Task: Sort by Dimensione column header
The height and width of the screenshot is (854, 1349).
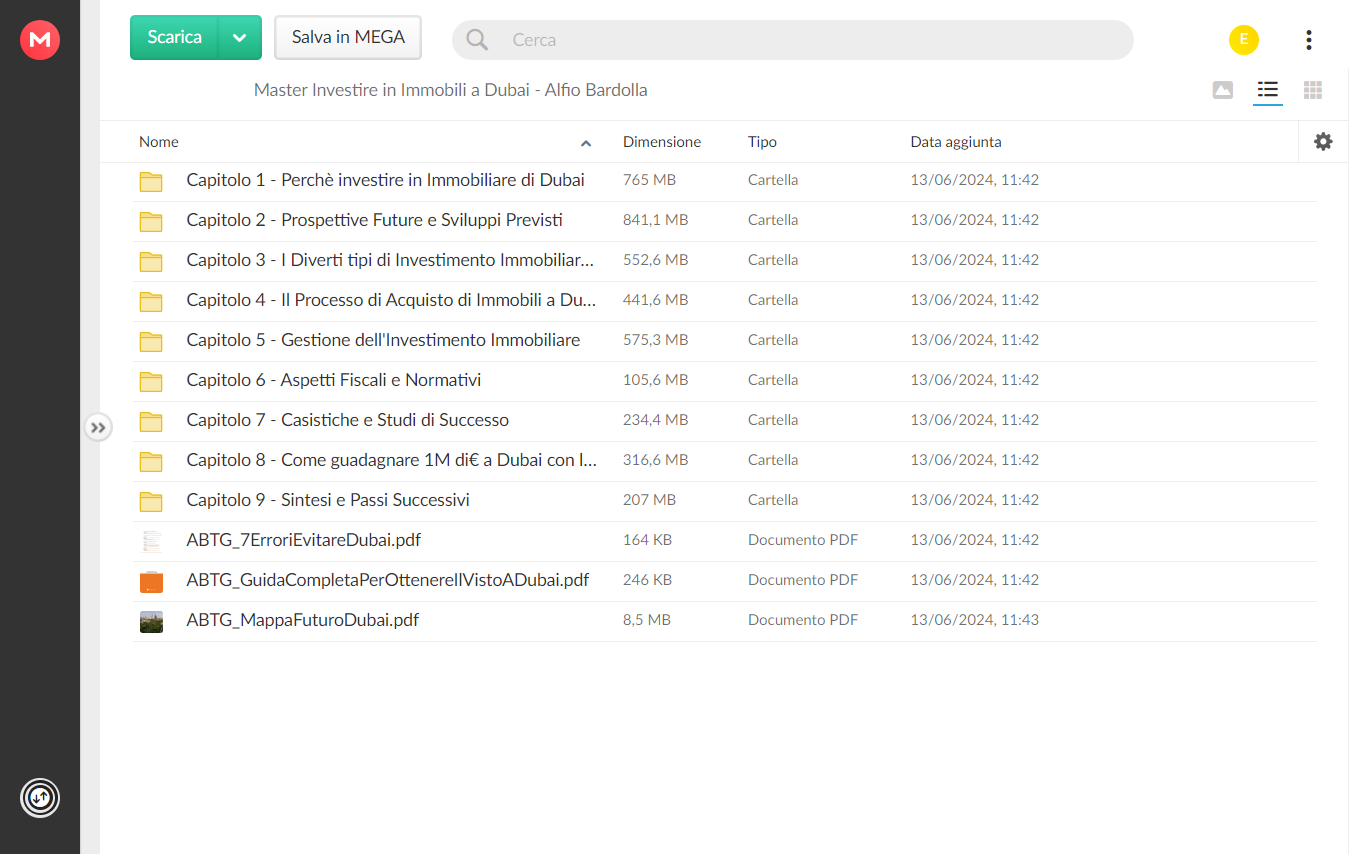Action: click(x=662, y=142)
